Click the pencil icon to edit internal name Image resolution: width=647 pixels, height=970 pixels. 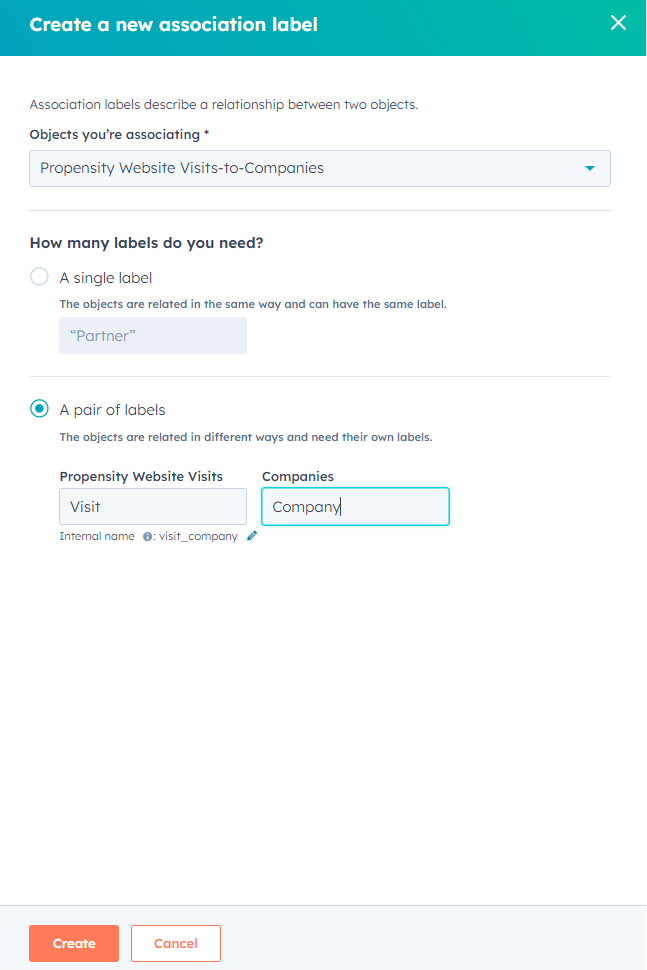(252, 536)
